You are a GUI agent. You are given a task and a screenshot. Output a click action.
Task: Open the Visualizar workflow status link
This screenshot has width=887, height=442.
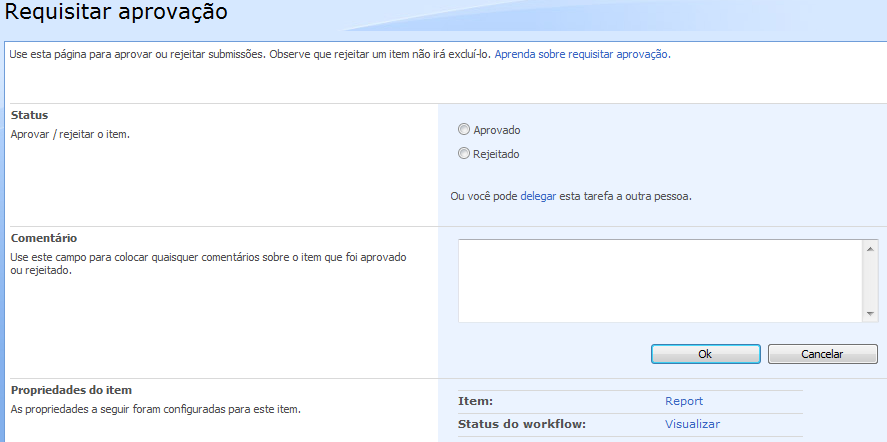[692, 424]
